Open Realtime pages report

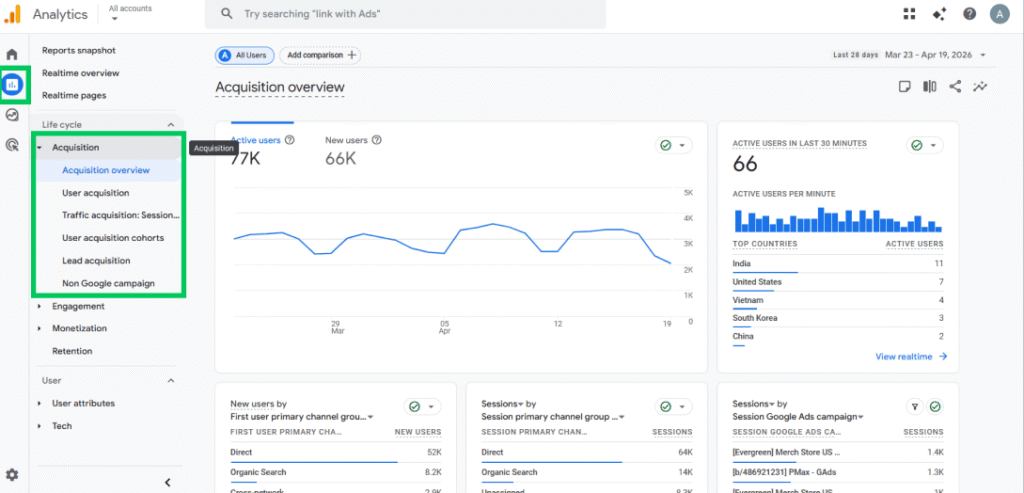click(x=74, y=95)
